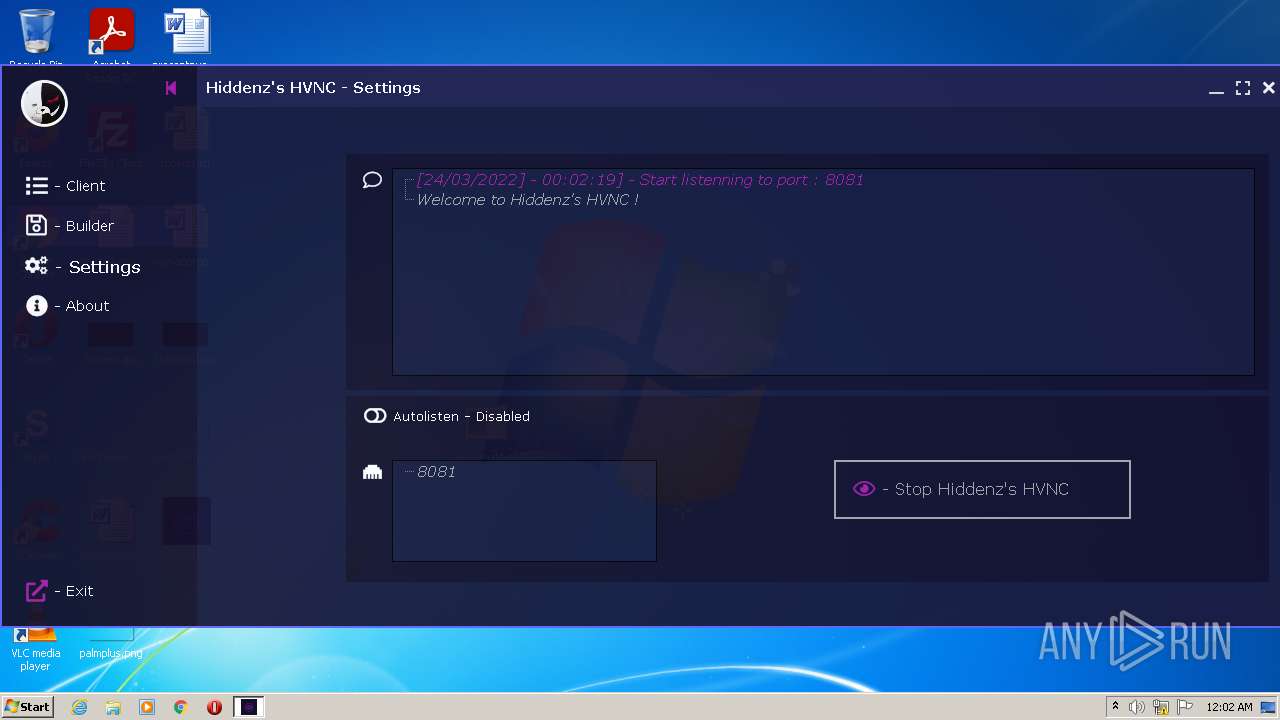Click the speech bubble log icon
Viewport: 1280px width, 720px height.
372,180
